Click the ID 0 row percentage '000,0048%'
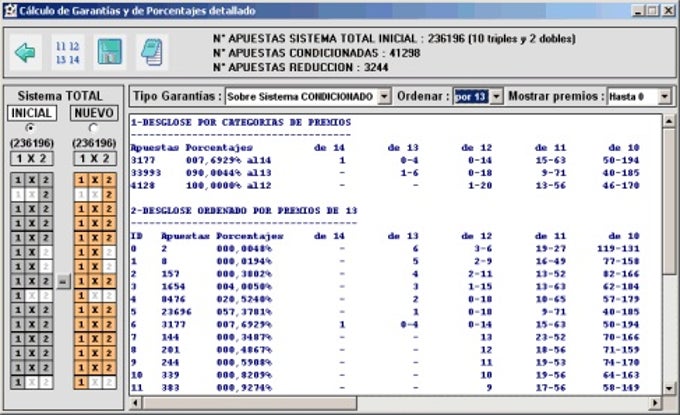The image size is (680, 415). (x=244, y=249)
